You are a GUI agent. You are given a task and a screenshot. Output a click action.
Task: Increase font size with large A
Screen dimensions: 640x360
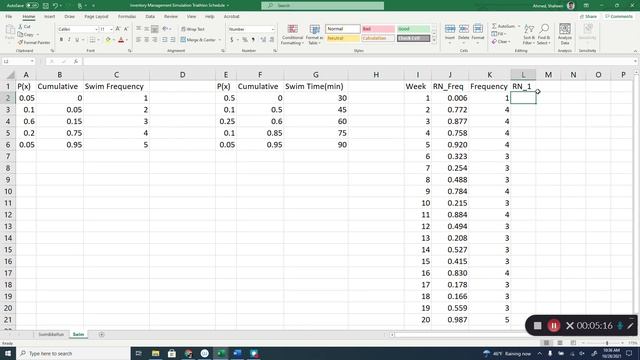click(x=118, y=29)
